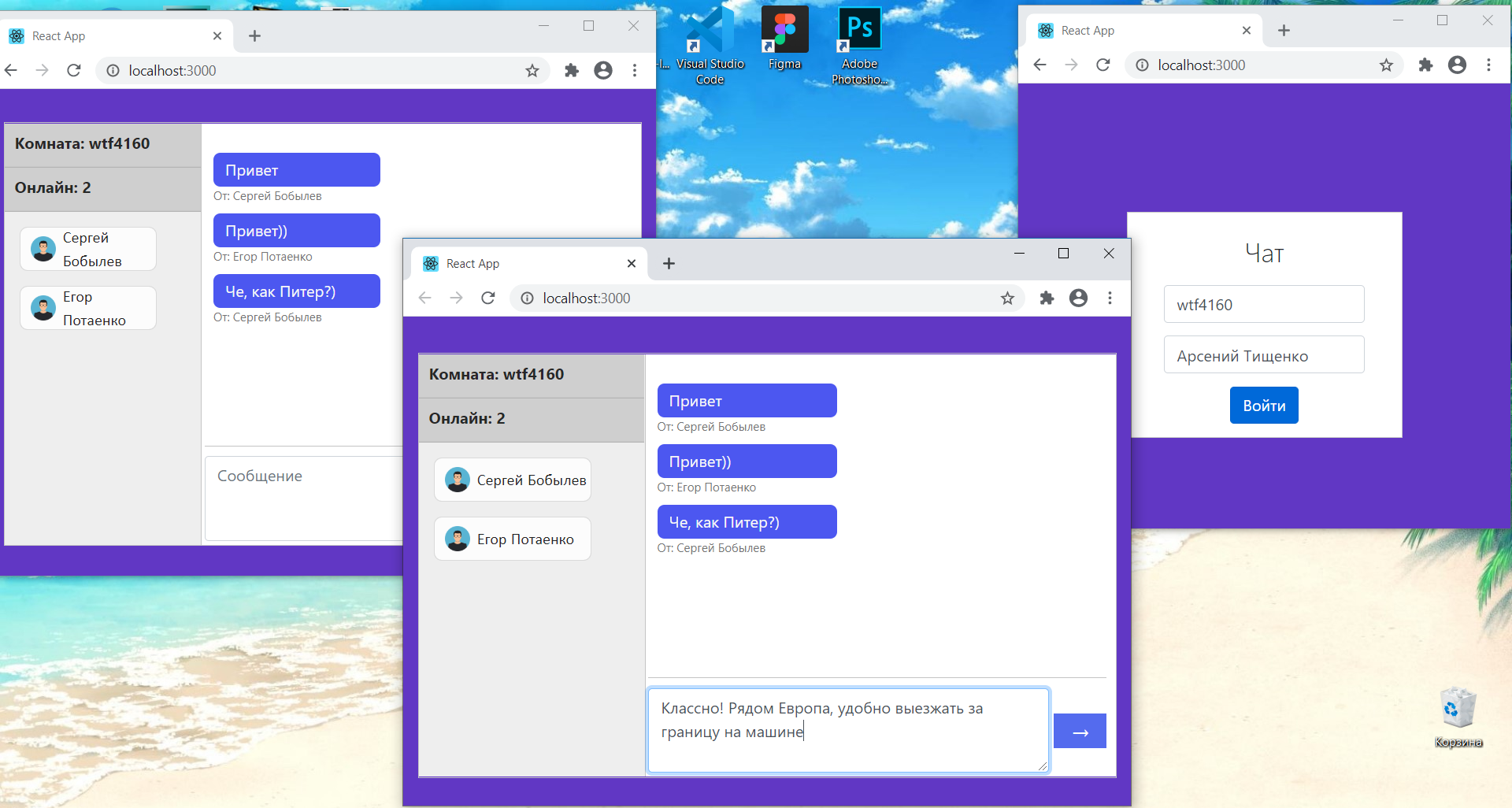Click Сергей Бобылев's avatar in the user list
Screen dimensions: 1512x808
457,480
